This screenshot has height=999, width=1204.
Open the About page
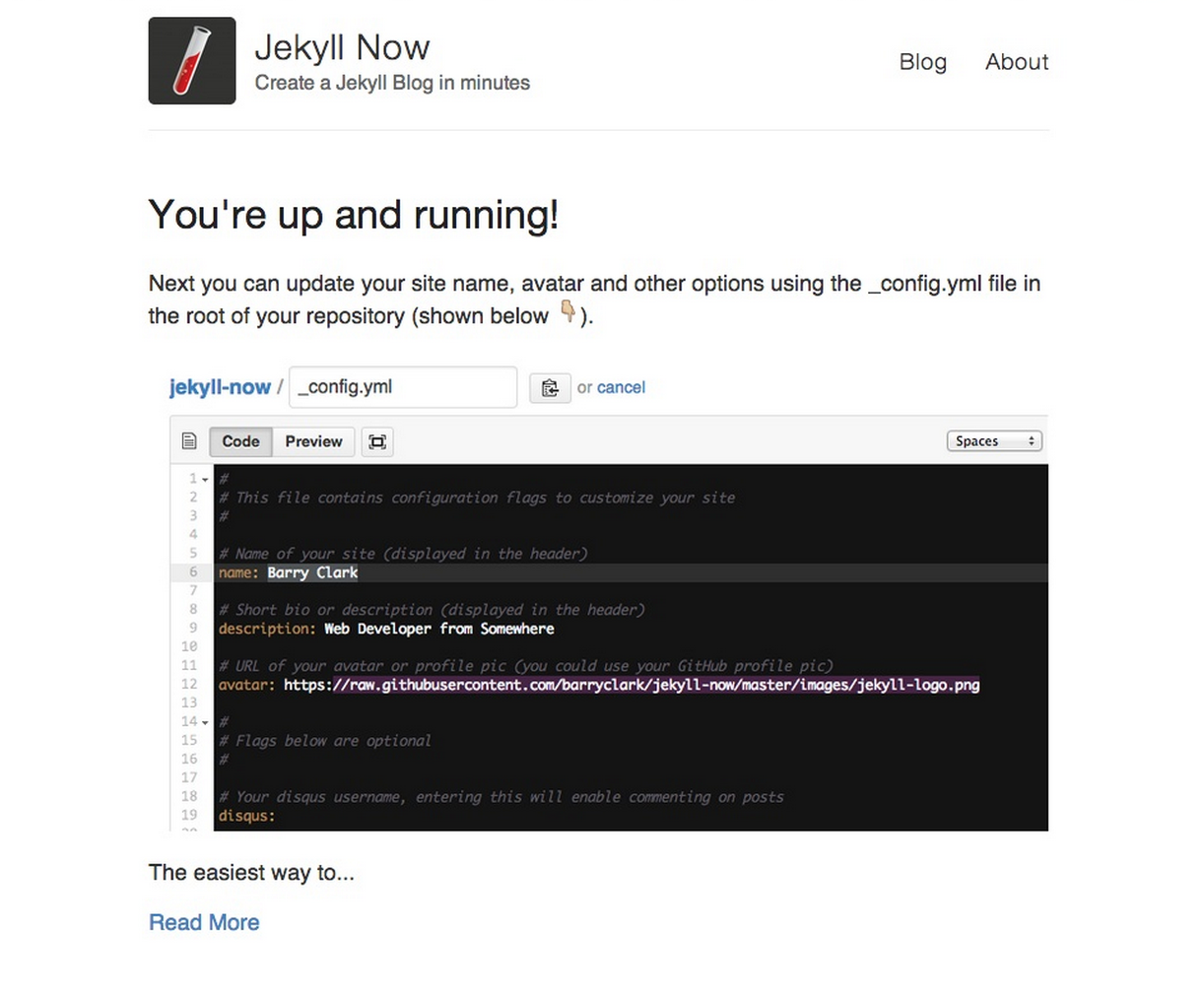[1017, 62]
